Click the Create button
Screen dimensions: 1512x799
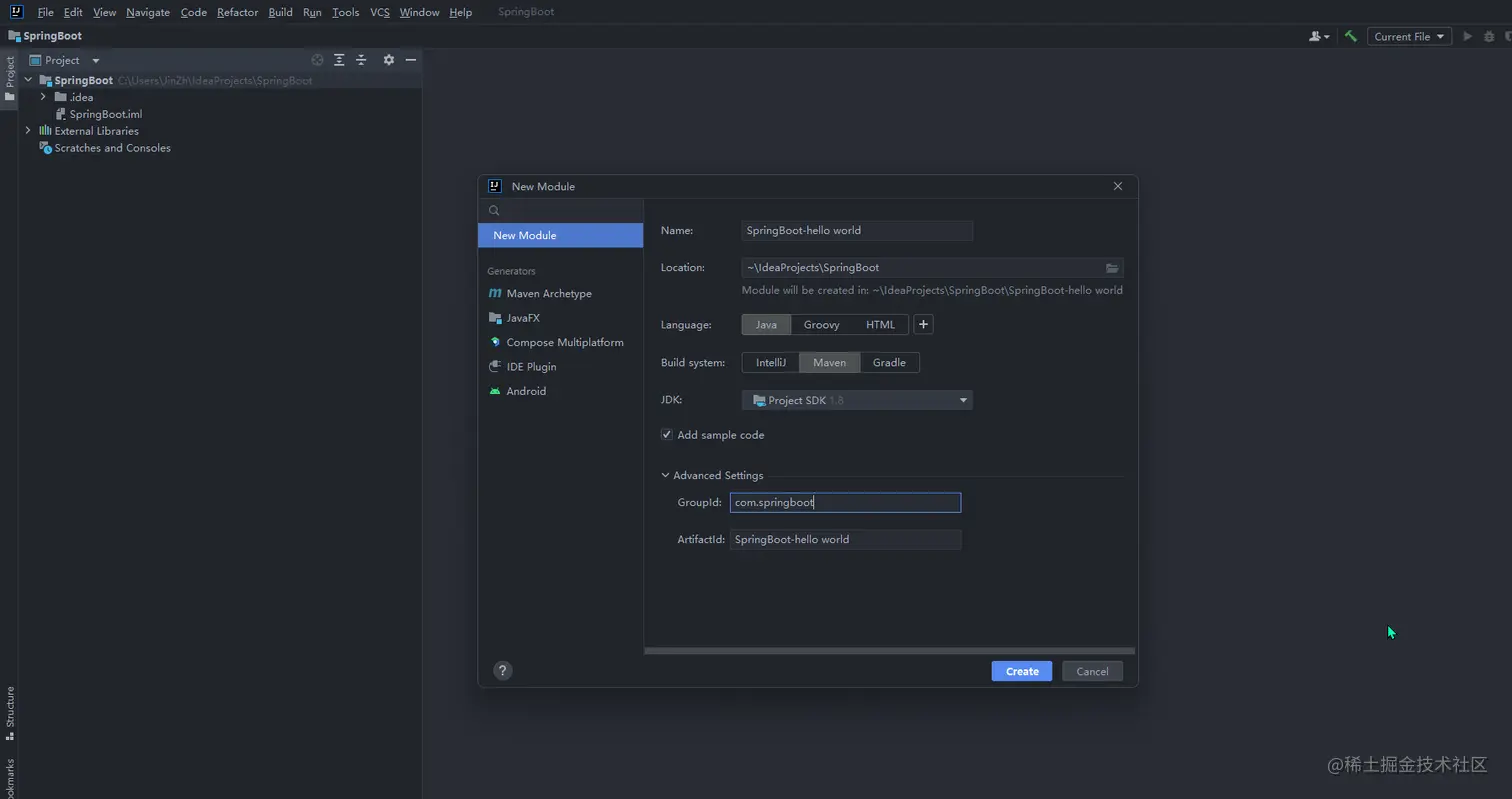(1021, 671)
